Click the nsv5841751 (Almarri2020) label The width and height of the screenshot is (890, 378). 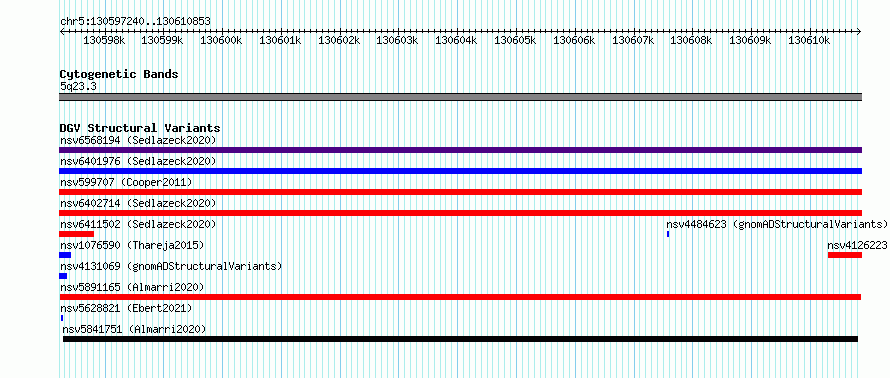[134, 329]
